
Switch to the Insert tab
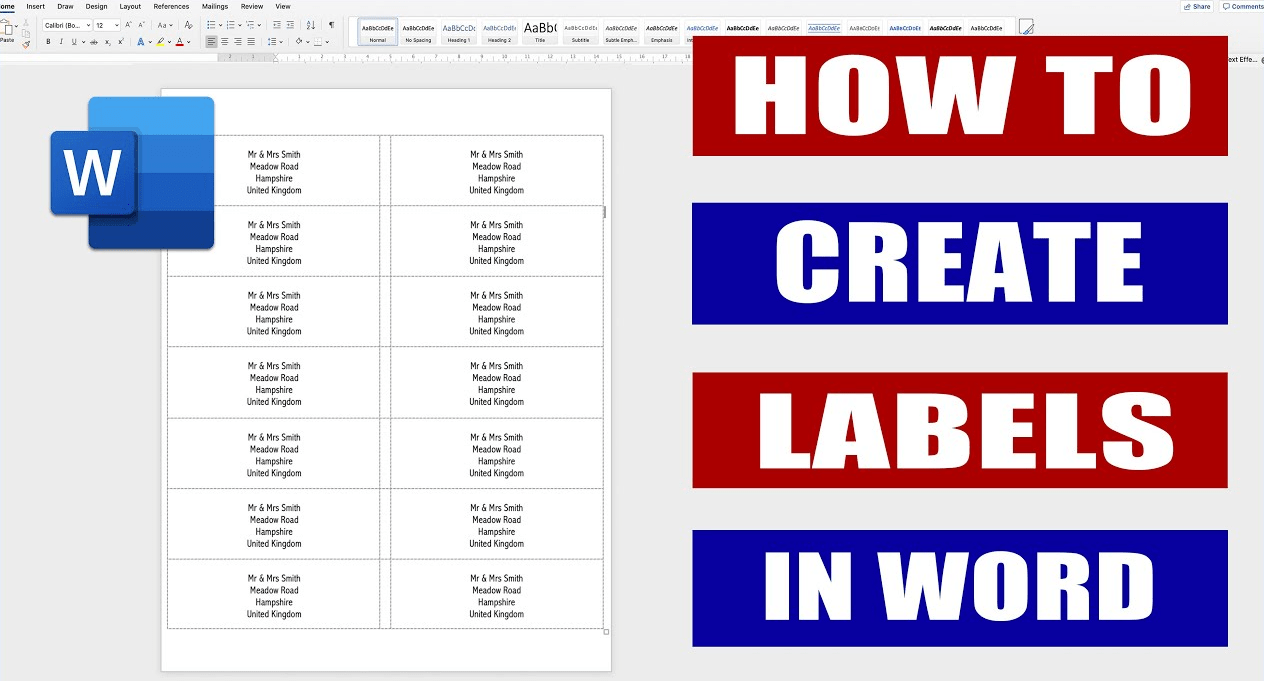[x=35, y=6]
